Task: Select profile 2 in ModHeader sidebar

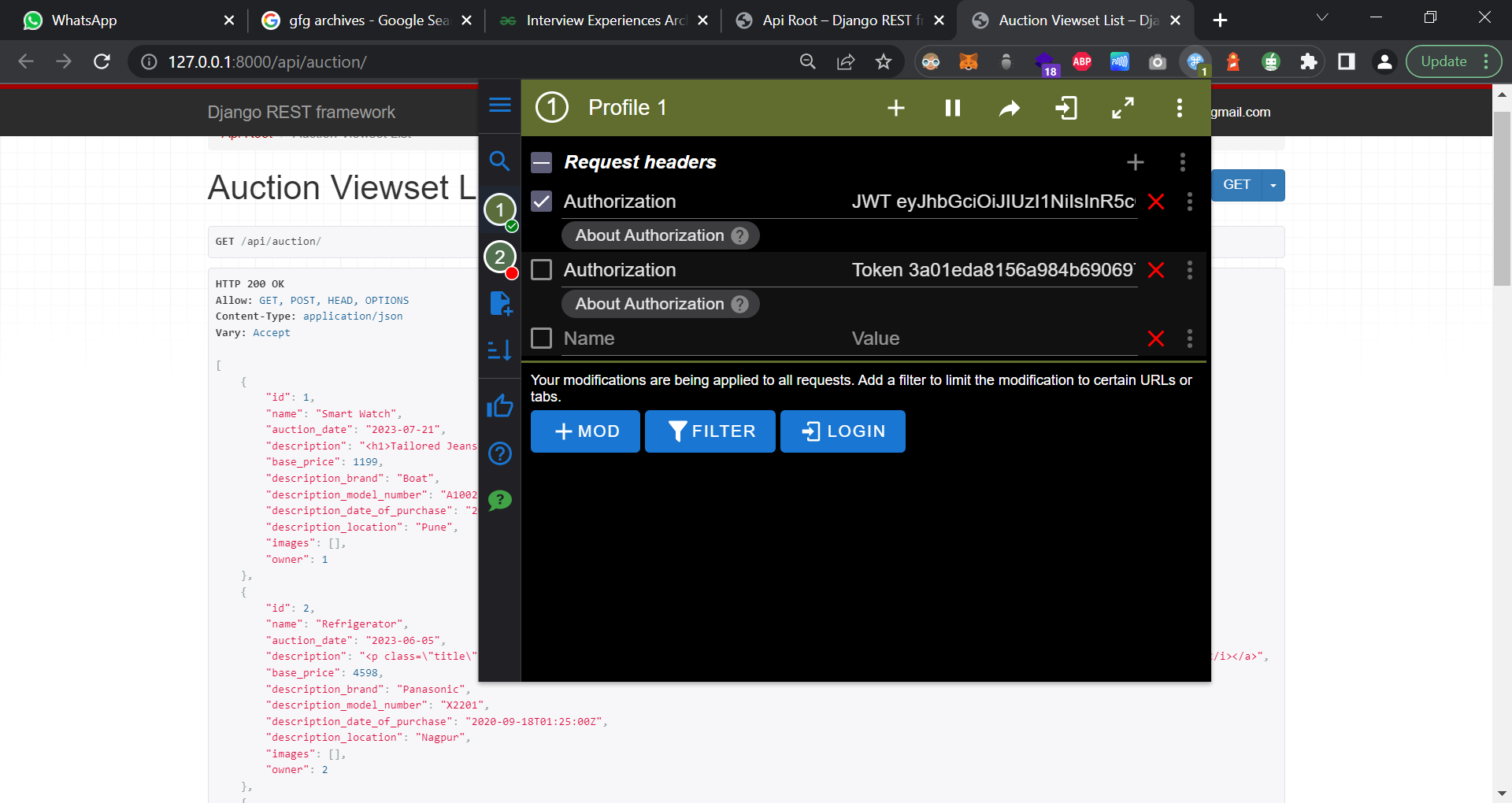Action: tap(500, 257)
